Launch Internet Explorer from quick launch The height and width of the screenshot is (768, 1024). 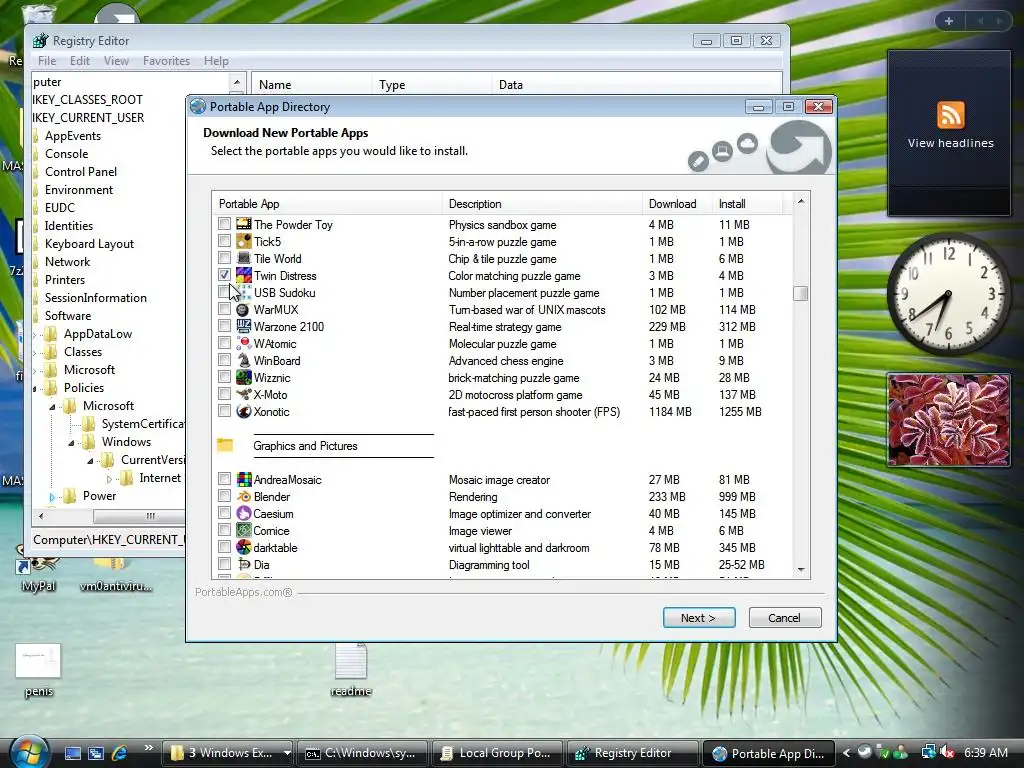(x=120, y=753)
